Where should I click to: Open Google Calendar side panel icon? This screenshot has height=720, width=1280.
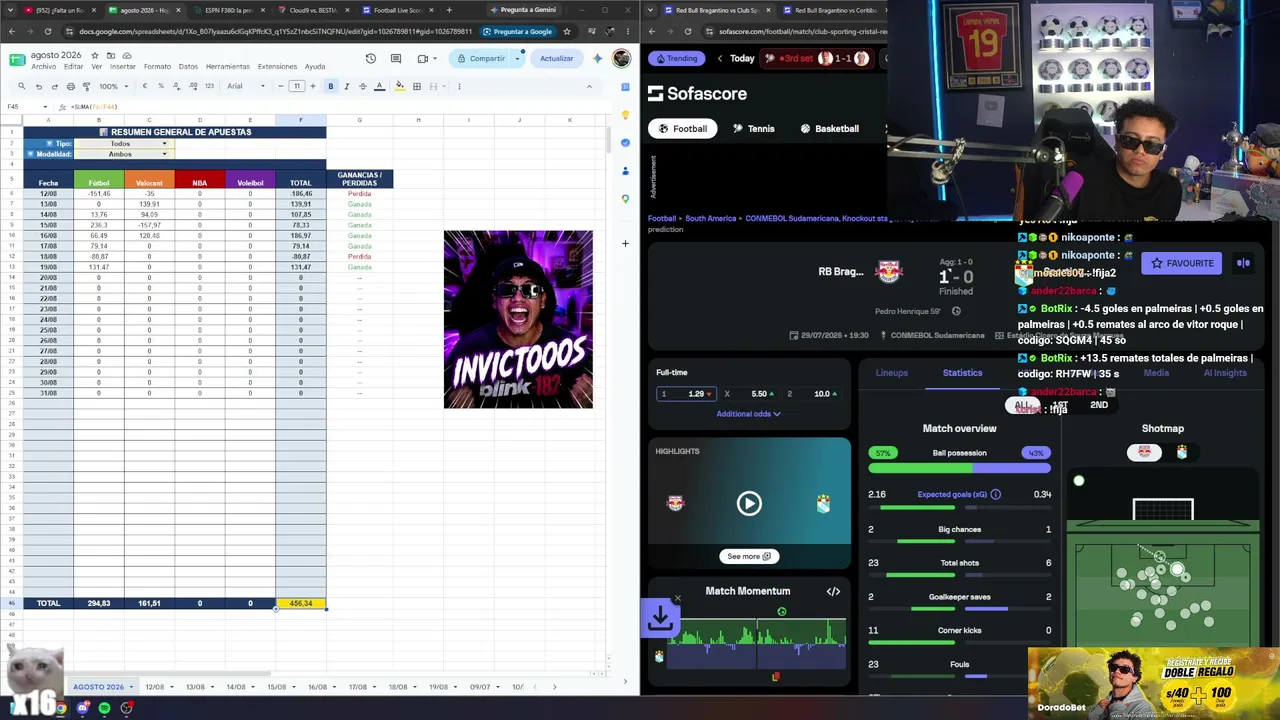tap(625, 86)
